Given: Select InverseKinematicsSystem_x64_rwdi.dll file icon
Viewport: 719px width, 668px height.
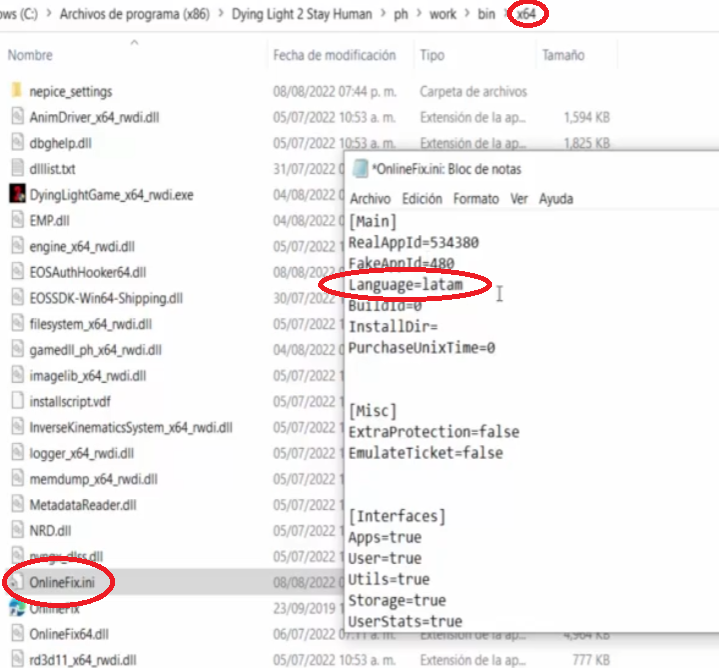Looking at the screenshot, I should pyautogui.click(x=17, y=426).
